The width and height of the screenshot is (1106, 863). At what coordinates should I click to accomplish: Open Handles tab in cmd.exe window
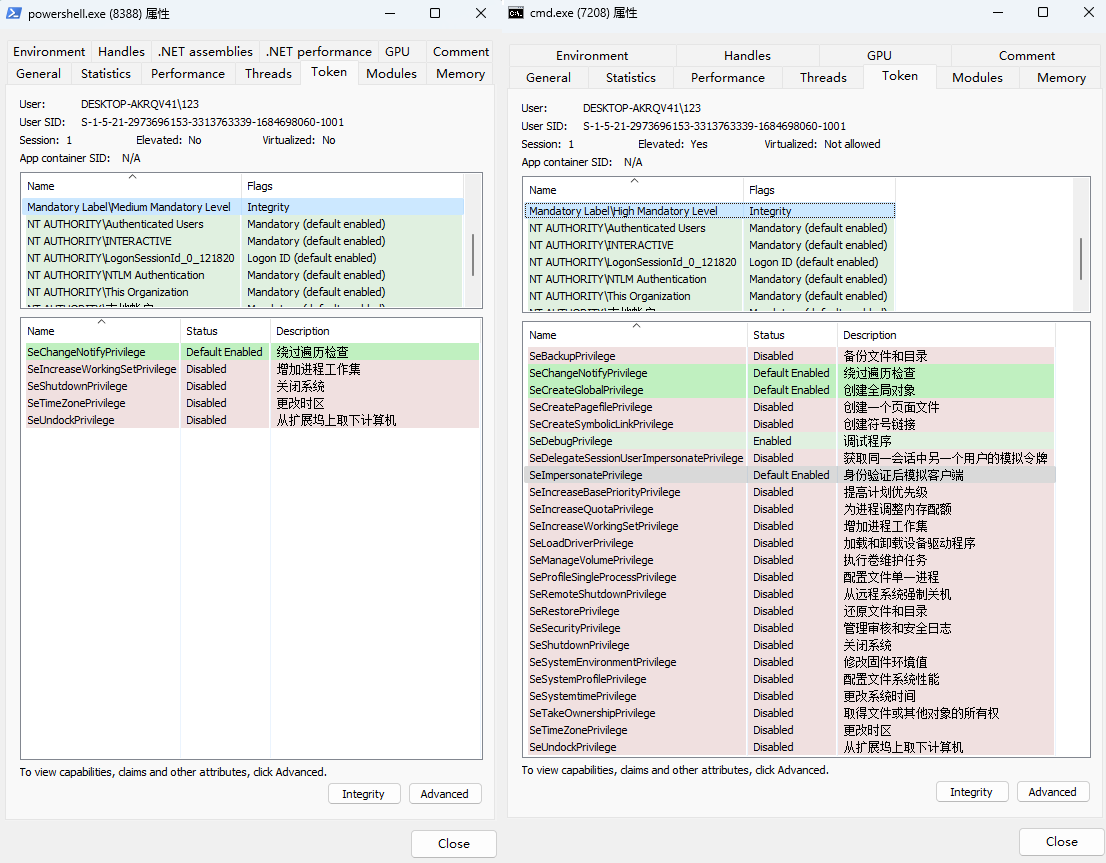point(747,55)
